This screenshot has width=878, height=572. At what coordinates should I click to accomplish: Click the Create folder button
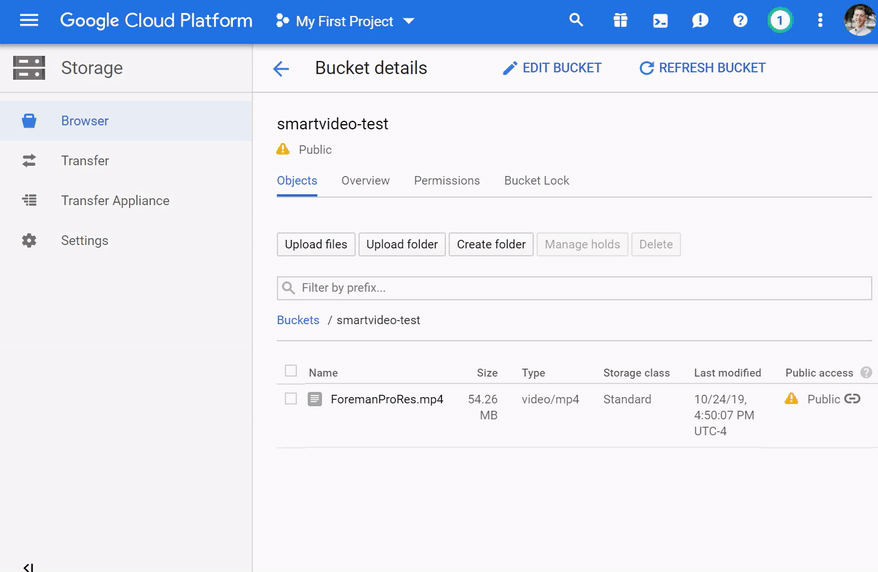coord(491,244)
